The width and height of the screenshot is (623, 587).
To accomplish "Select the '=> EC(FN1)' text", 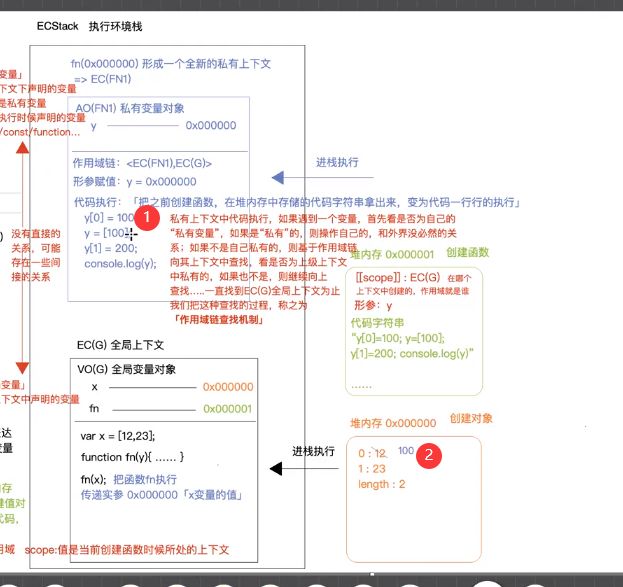I will pyautogui.click(x=103, y=79).
